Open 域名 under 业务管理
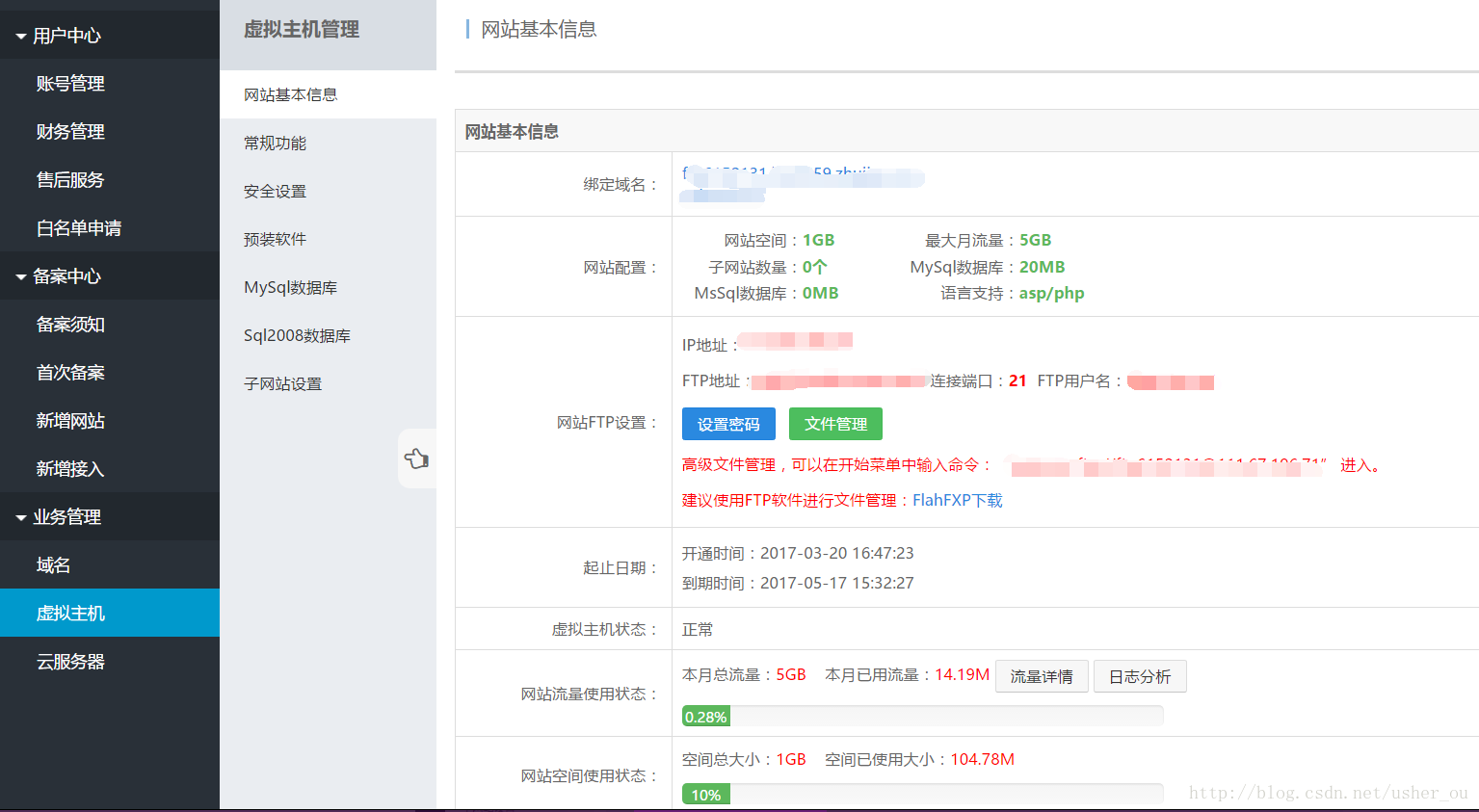 (x=53, y=565)
